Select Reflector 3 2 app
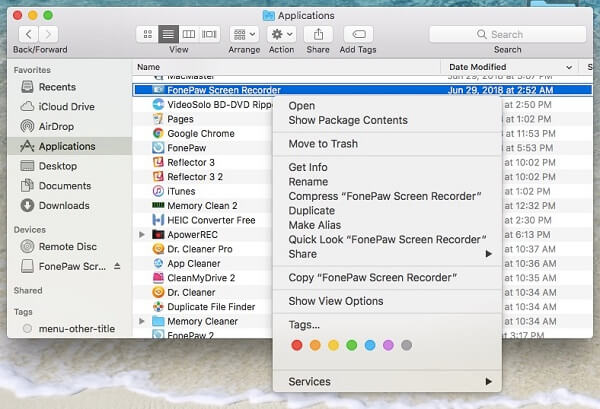The height and width of the screenshot is (409, 600). (203, 177)
